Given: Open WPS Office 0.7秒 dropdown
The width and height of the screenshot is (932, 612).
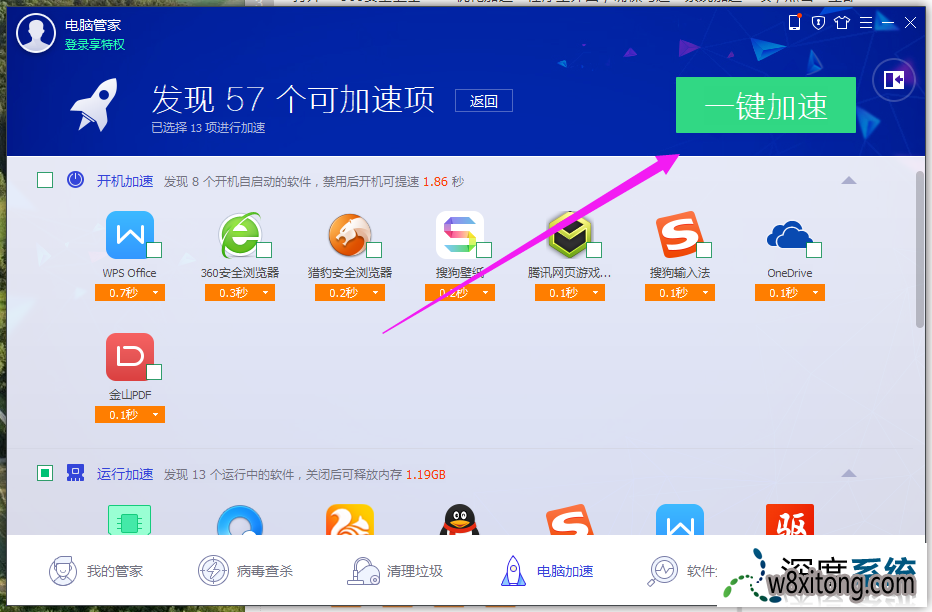Looking at the screenshot, I should 130,293.
